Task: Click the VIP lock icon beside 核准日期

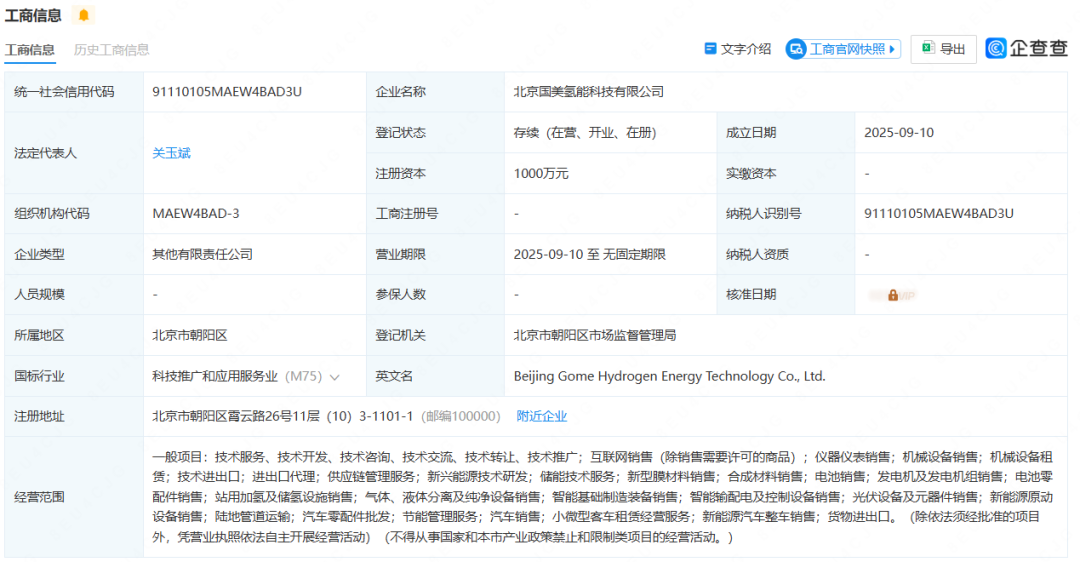Action: point(893,295)
